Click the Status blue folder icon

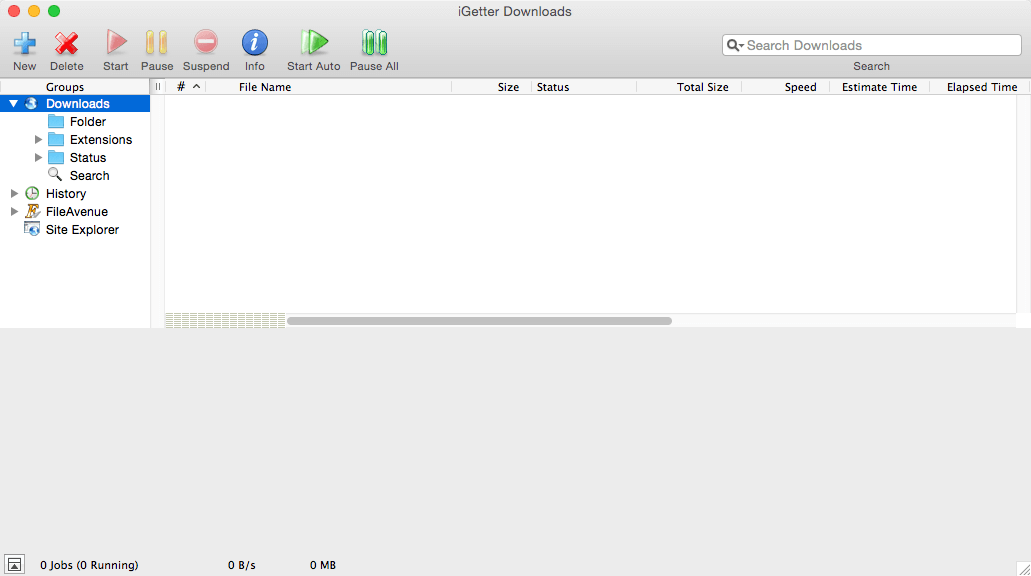tap(56, 158)
